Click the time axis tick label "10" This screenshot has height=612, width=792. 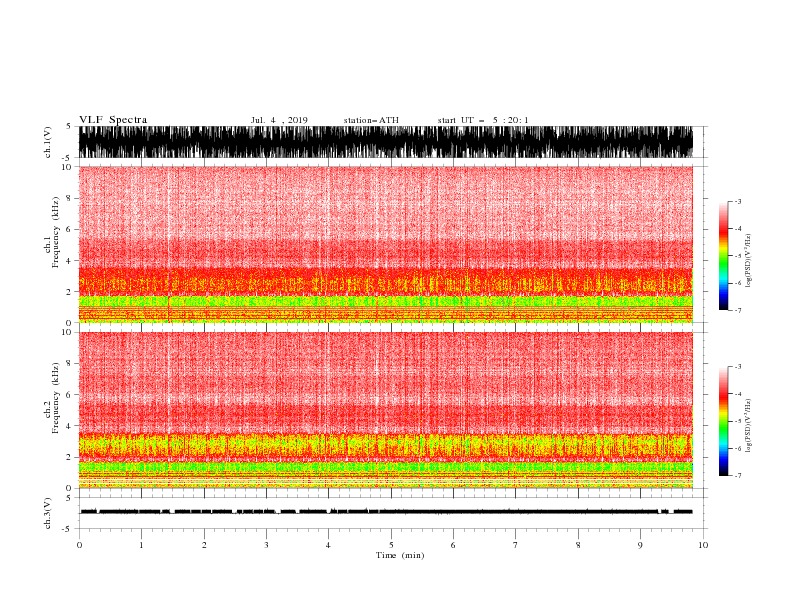coord(703,545)
